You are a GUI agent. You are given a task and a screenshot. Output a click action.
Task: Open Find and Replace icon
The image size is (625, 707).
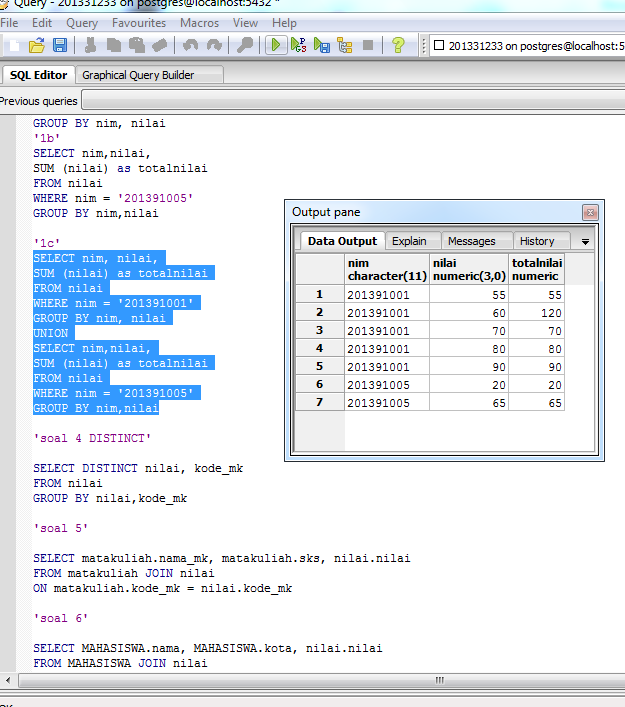click(x=244, y=46)
